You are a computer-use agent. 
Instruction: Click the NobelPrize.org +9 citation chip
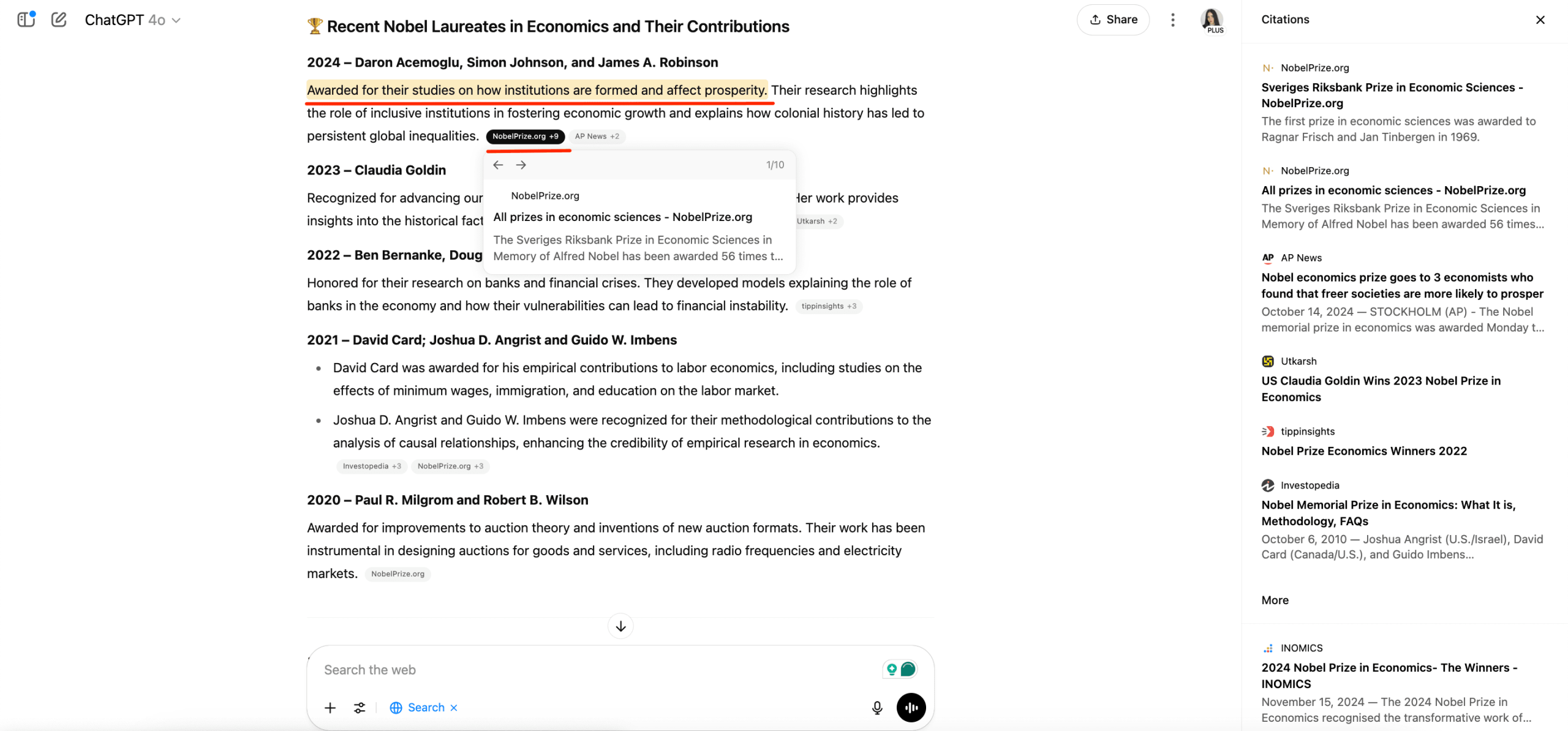click(525, 136)
